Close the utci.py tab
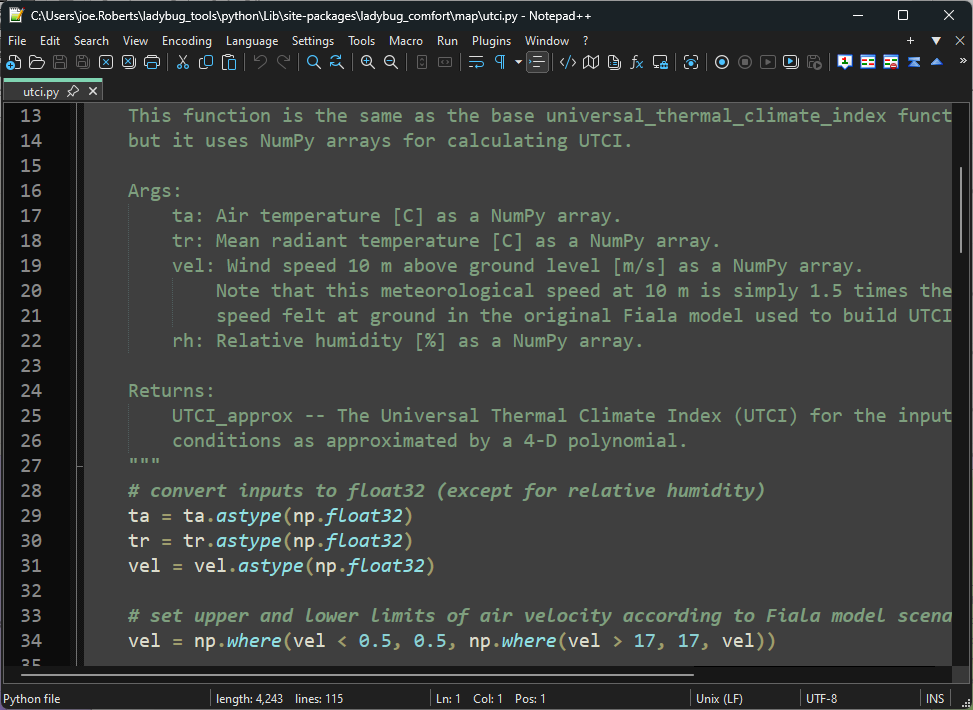 [93, 91]
